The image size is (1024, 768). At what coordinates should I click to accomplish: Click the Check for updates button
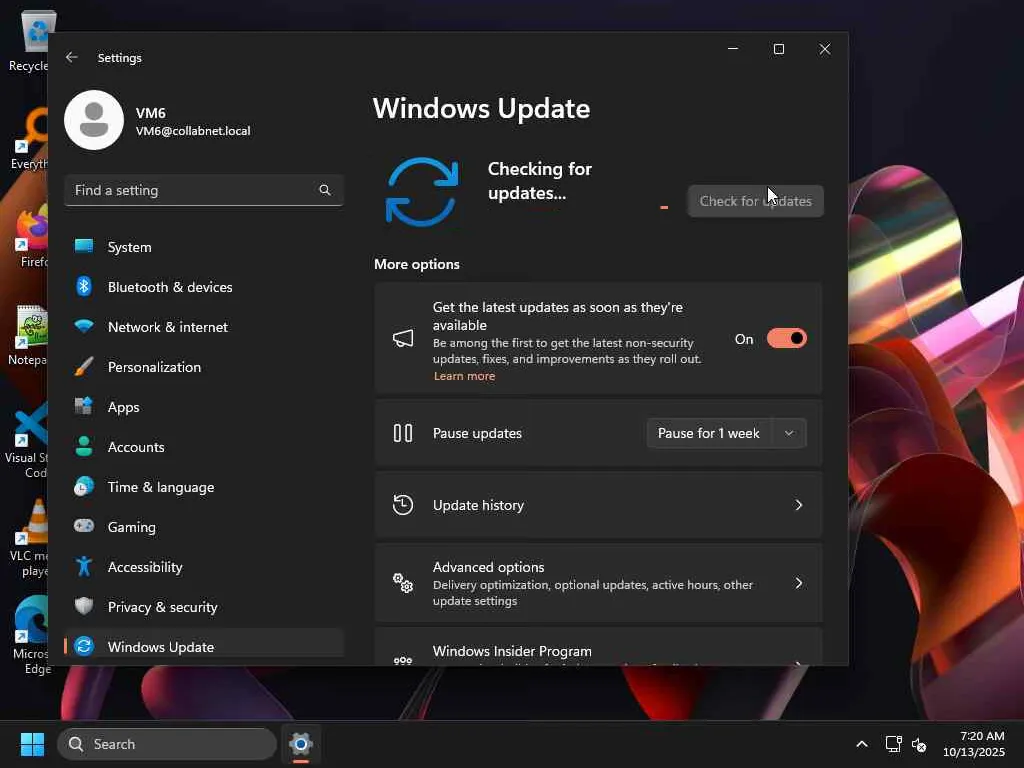tap(756, 201)
